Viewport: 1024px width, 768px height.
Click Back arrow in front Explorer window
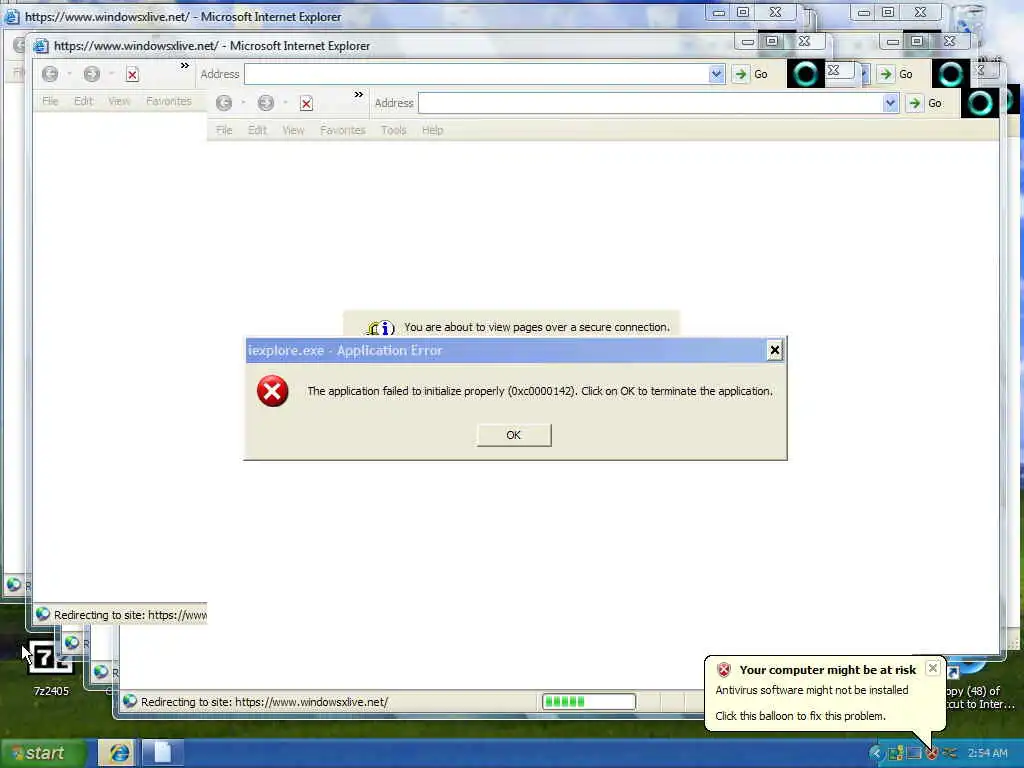(x=224, y=103)
